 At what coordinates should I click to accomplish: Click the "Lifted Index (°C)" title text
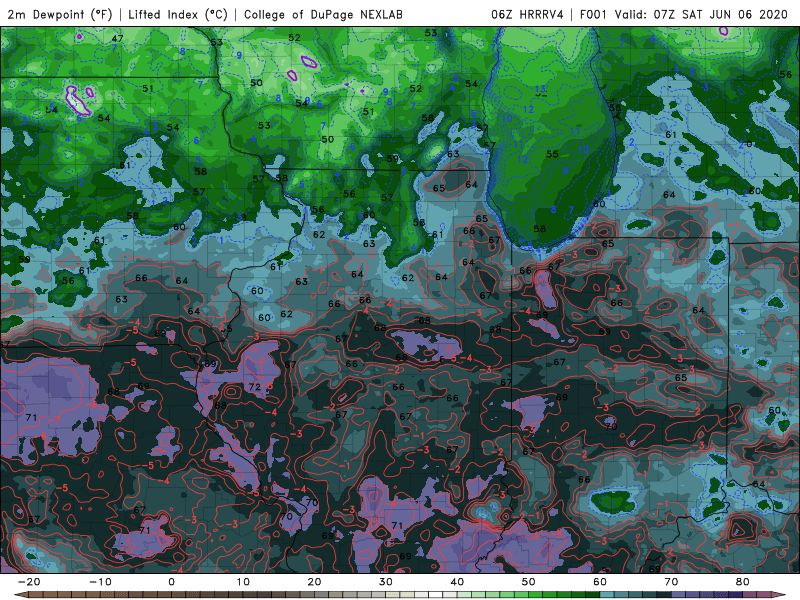coord(178,14)
